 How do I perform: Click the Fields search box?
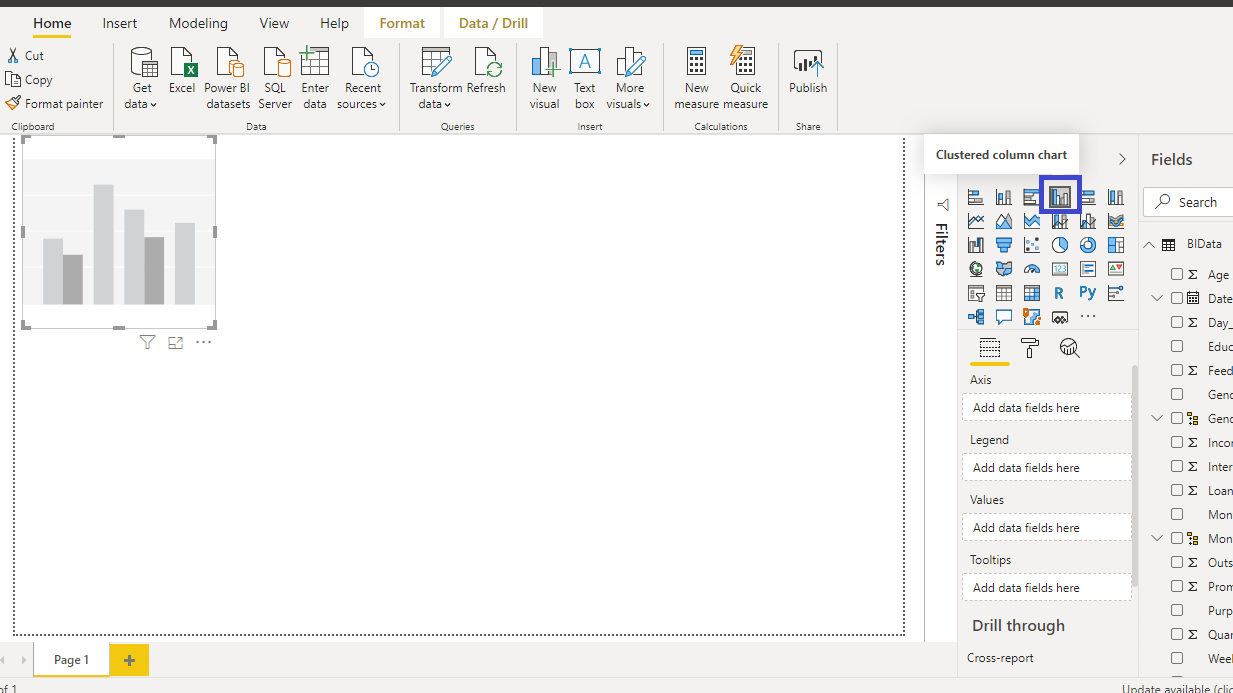[1195, 202]
